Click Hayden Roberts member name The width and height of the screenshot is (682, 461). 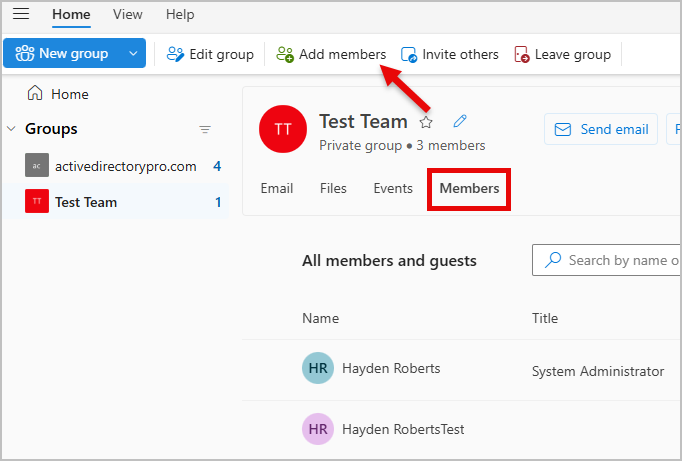(391, 368)
